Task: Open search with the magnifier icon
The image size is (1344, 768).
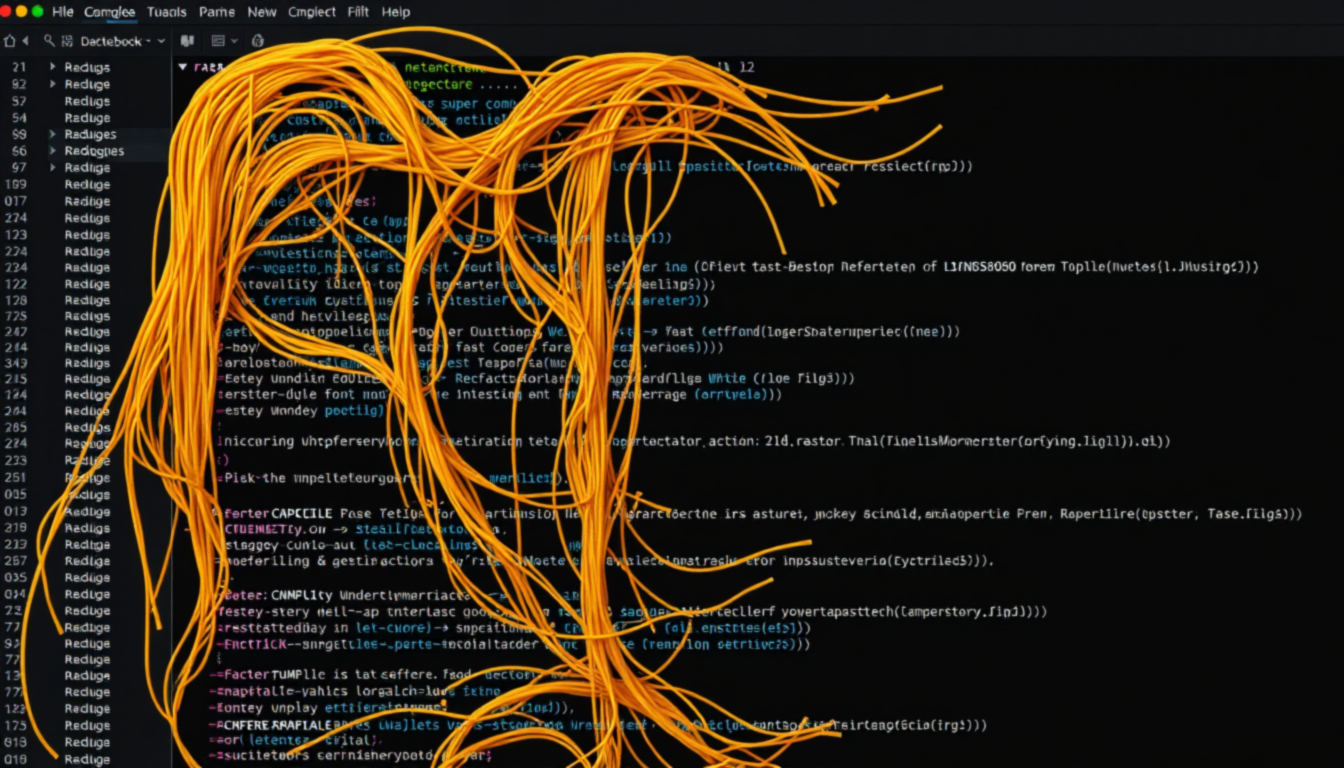Action: click(48, 41)
